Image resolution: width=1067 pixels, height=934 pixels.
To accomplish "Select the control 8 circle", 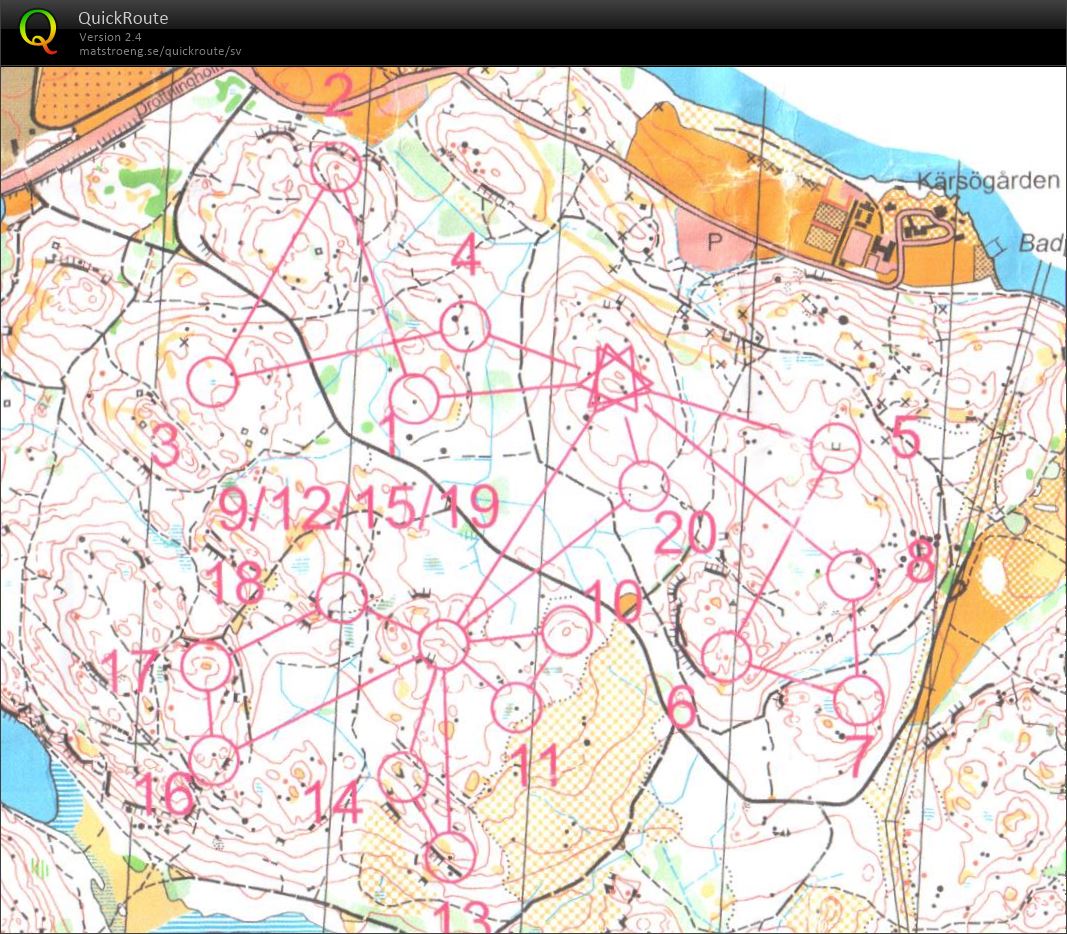I will [x=853, y=575].
